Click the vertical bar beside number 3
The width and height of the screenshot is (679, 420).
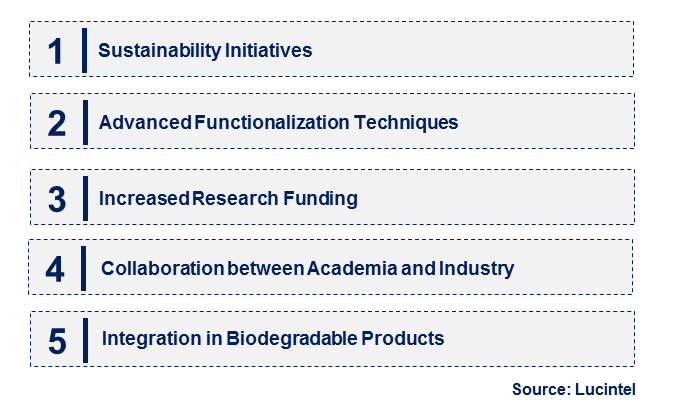[x=85, y=198]
